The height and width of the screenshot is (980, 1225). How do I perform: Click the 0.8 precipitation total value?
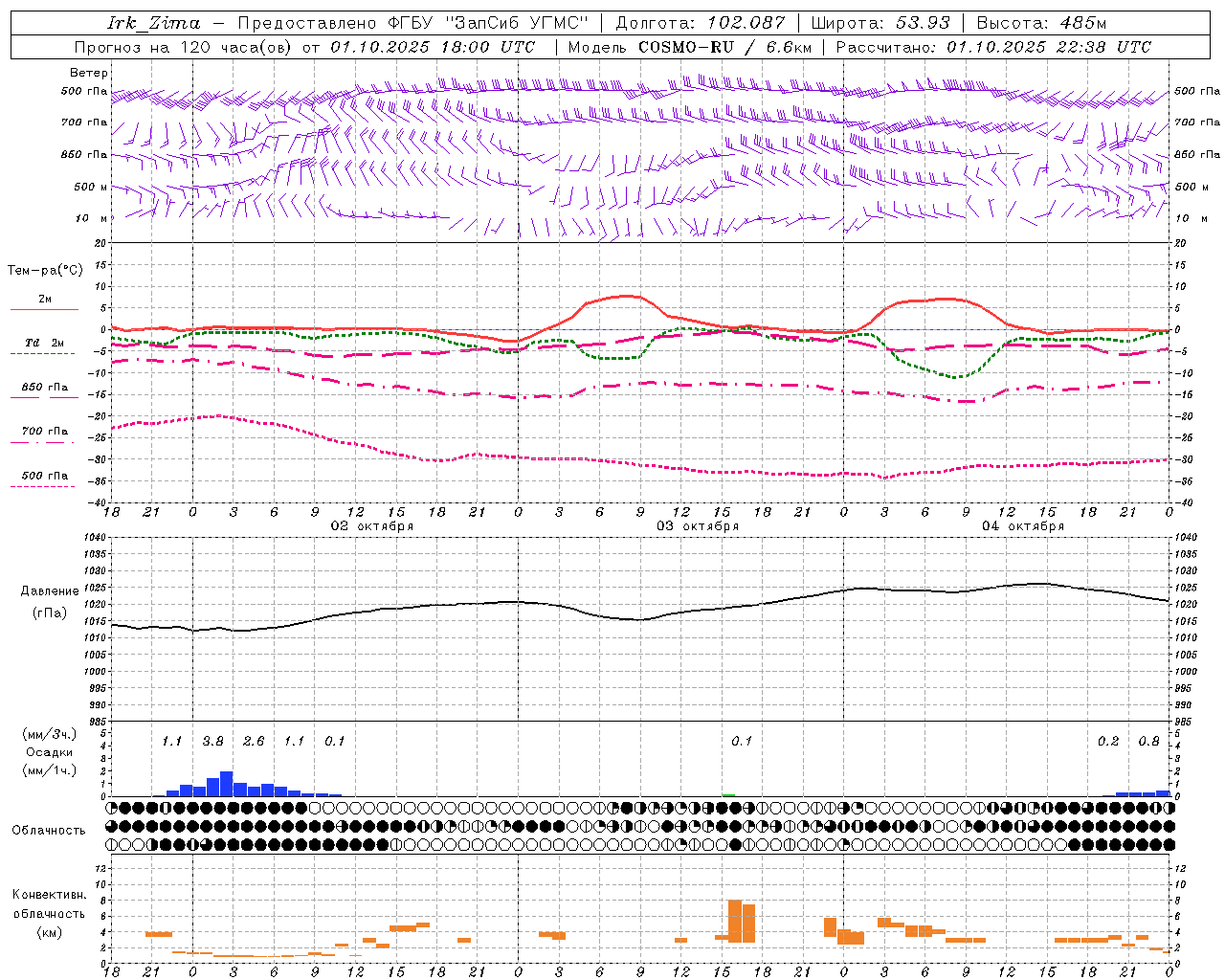(1148, 742)
